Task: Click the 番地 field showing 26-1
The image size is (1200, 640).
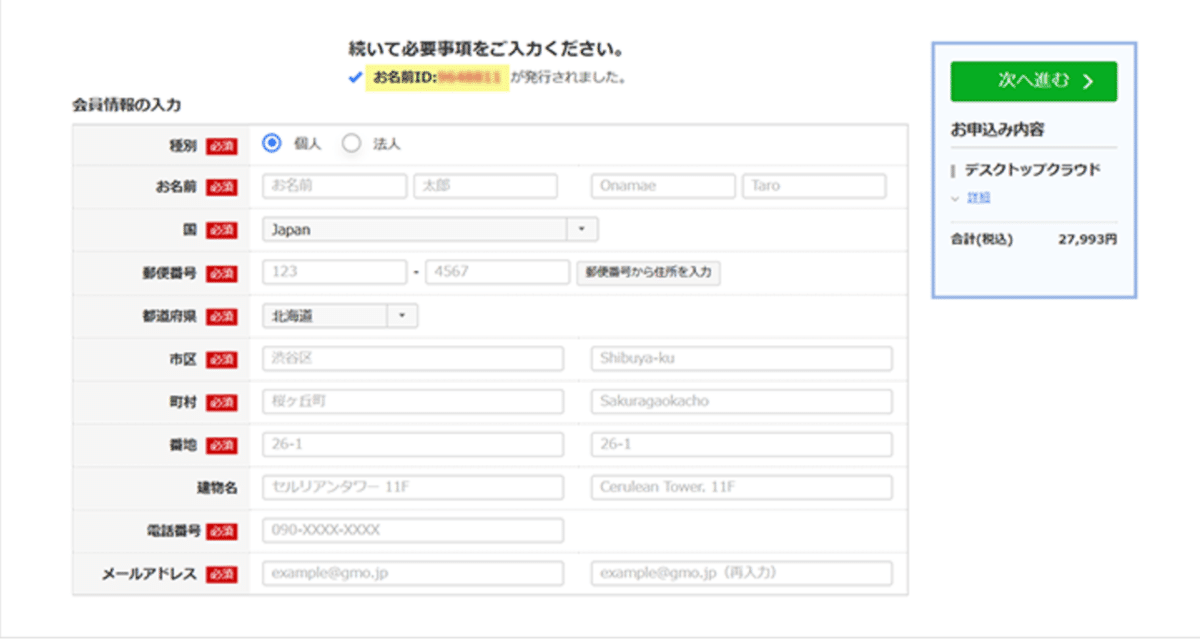Action: [x=412, y=444]
